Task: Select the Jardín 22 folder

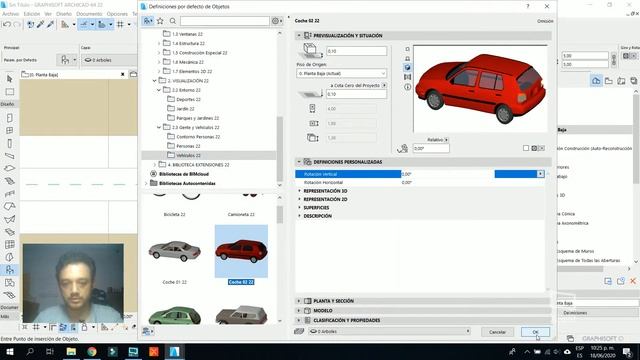Action: click(x=185, y=109)
